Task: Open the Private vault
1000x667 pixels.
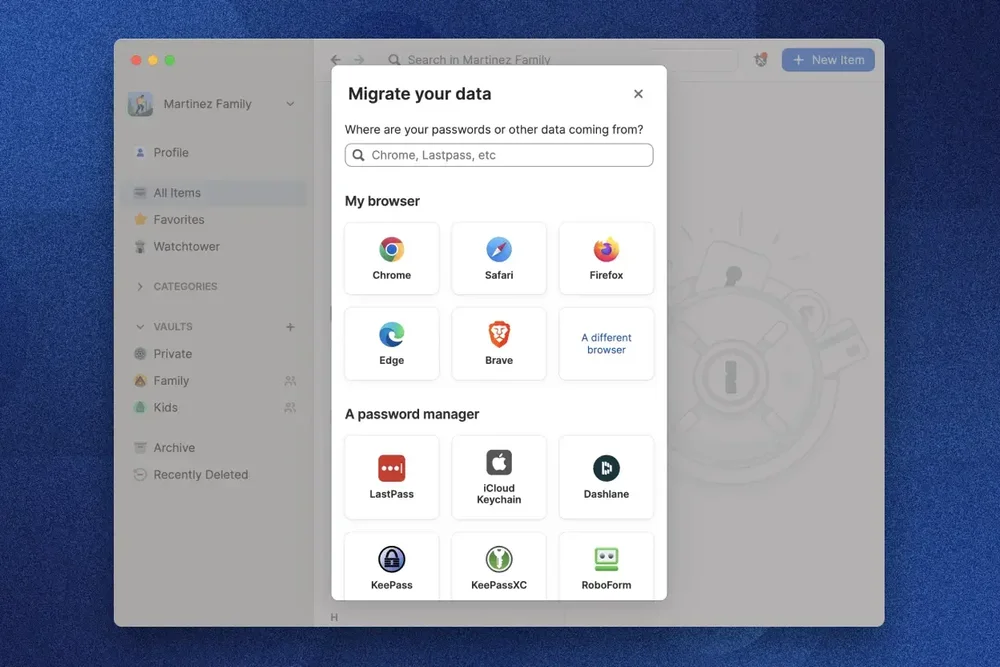Action: coord(214,353)
